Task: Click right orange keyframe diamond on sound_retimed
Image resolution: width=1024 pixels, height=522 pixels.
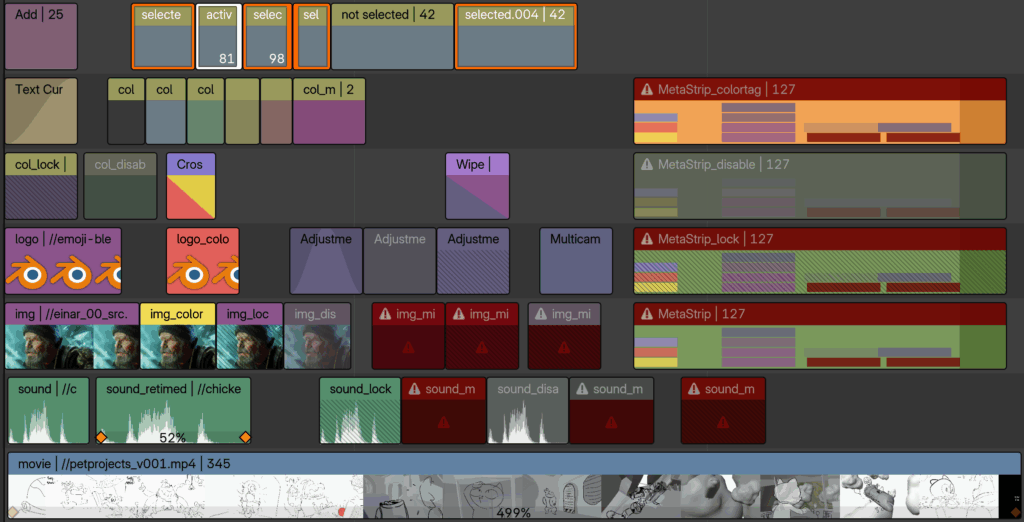Action: [245, 437]
